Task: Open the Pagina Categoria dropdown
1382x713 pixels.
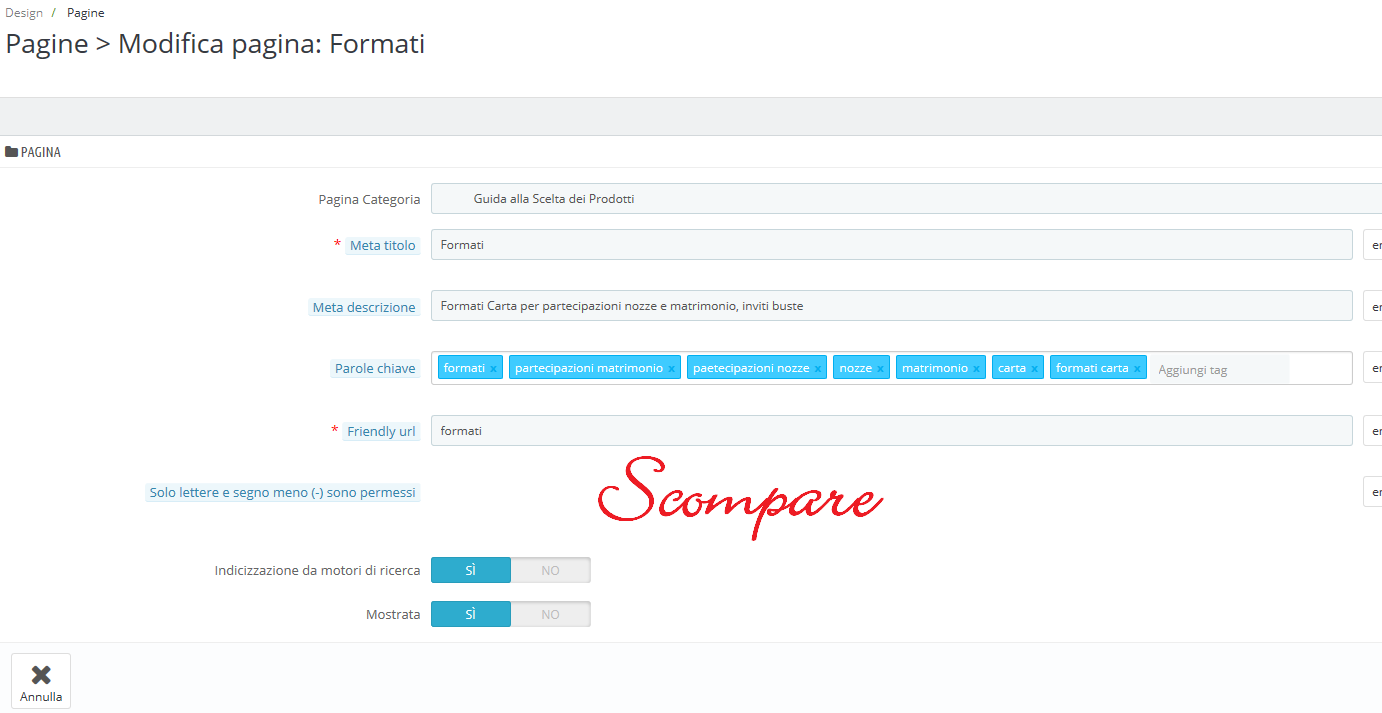Action: point(906,199)
